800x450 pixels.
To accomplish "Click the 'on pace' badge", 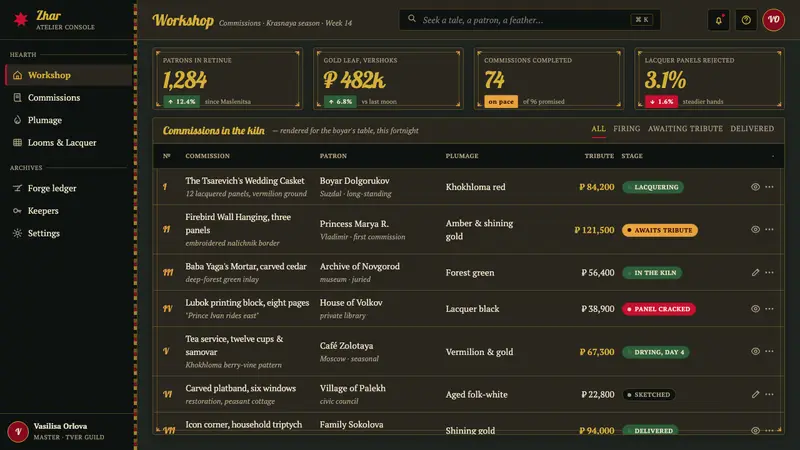I will pyautogui.click(x=501, y=102).
